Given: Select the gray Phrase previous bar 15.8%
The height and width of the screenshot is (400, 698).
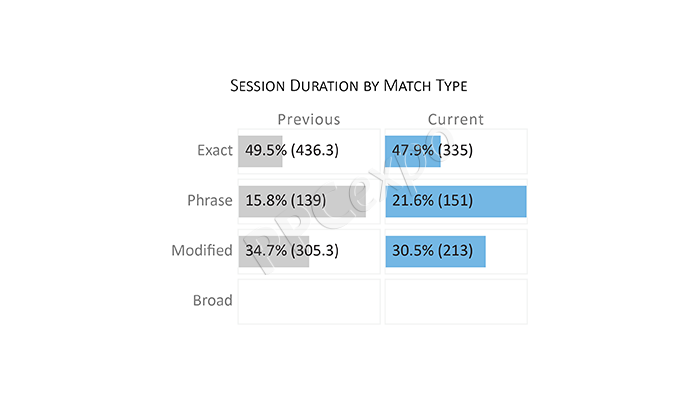Looking at the screenshot, I should pos(302,202).
